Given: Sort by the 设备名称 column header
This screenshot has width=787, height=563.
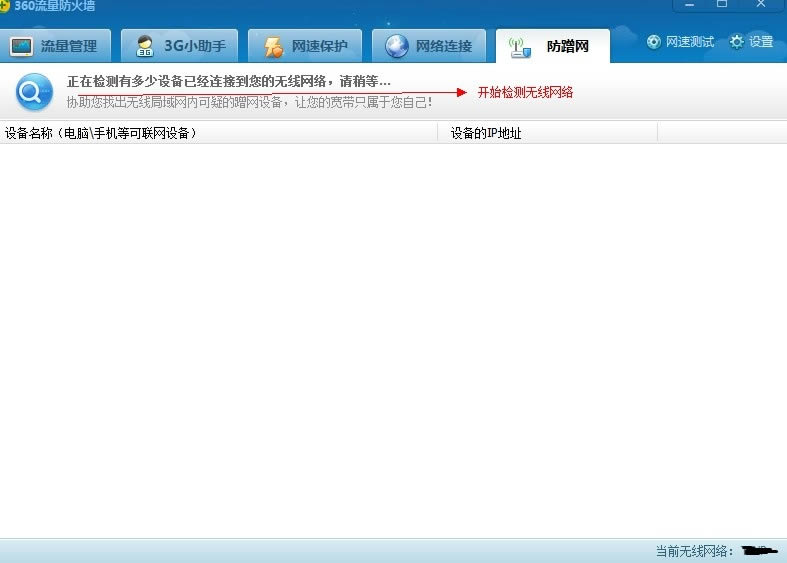Looking at the screenshot, I should click(x=100, y=133).
